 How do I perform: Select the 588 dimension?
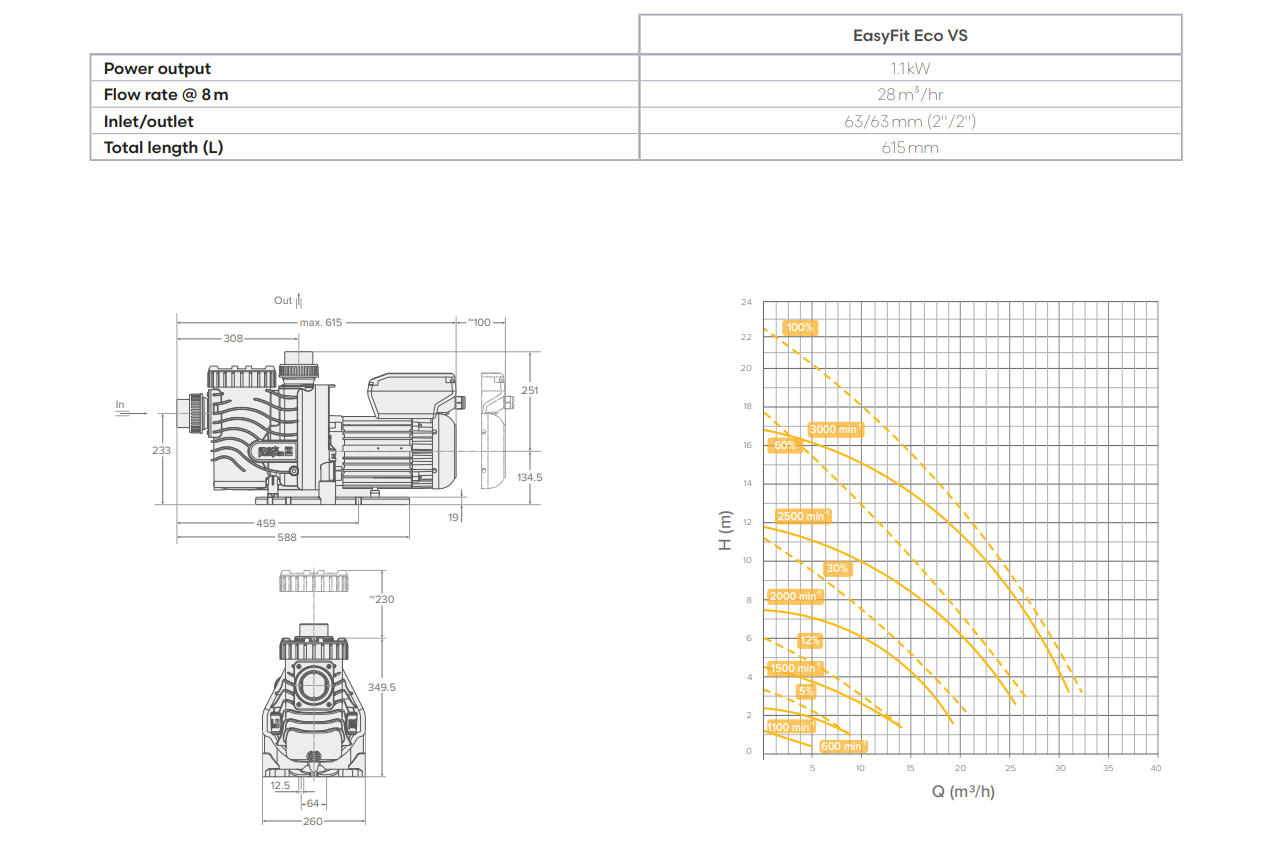pos(287,538)
